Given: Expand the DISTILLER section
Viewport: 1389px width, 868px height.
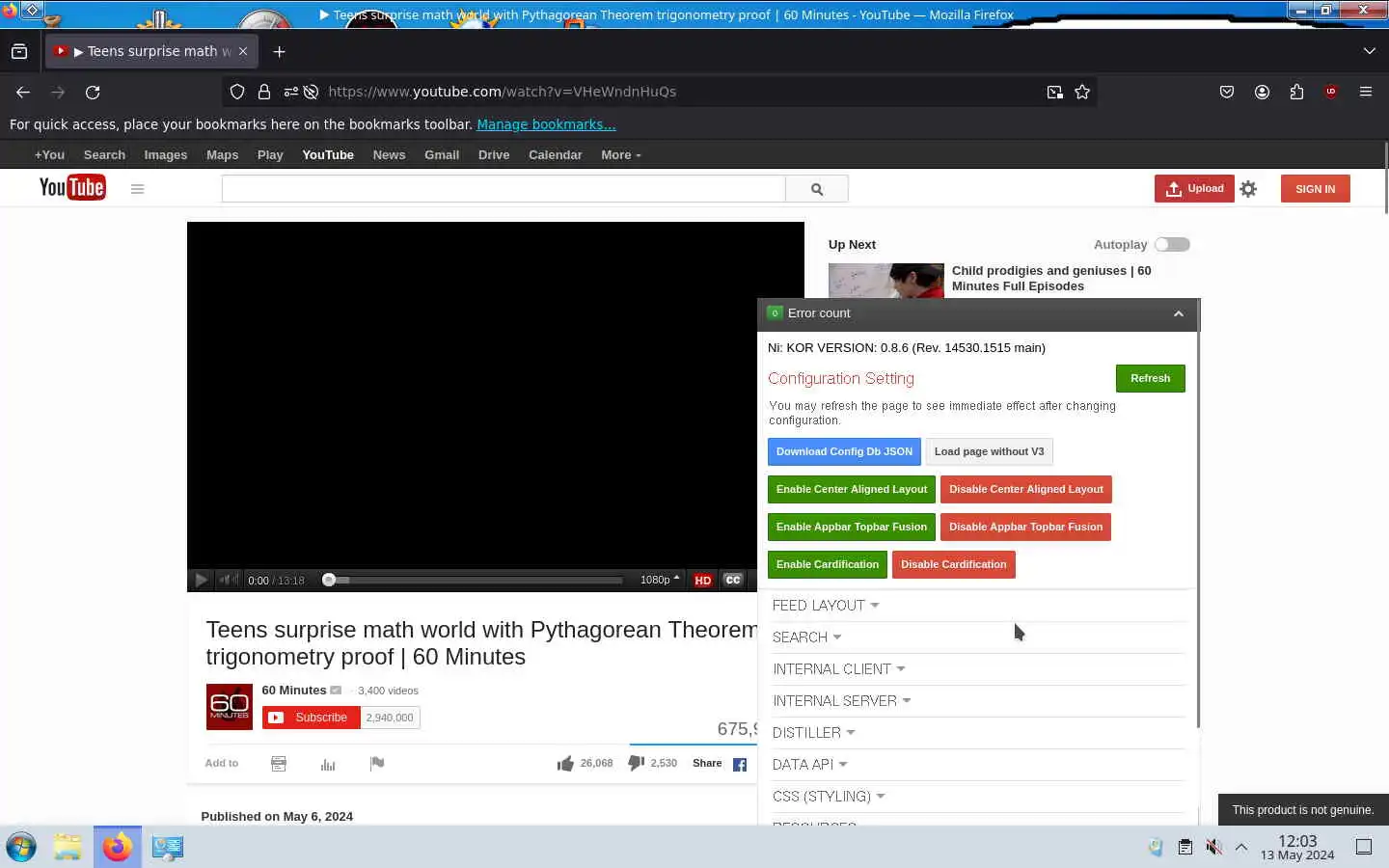Looking at the screenshot, I should point(814,733).
